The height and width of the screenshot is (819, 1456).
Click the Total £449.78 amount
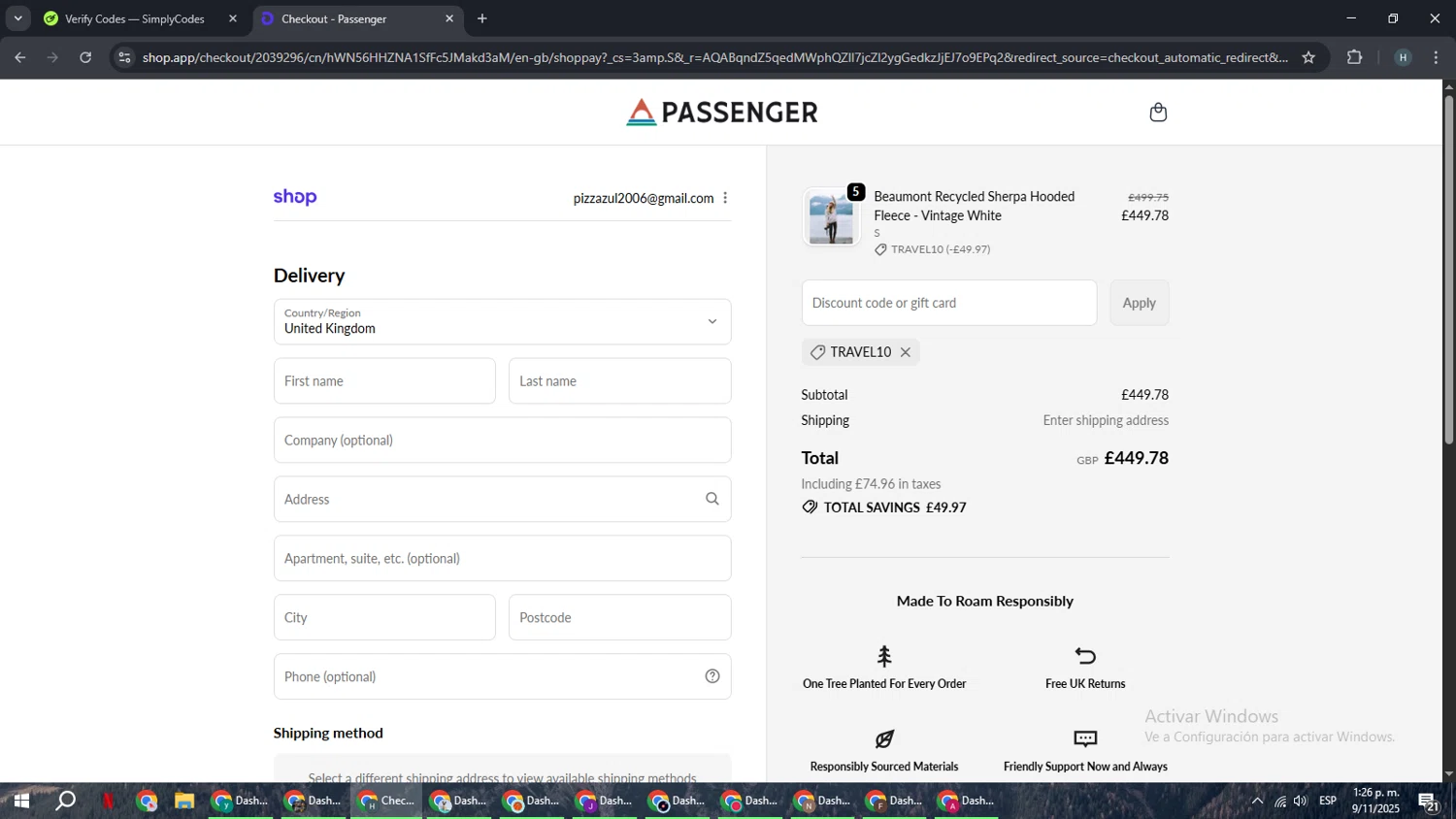[x=1136, y=458]
